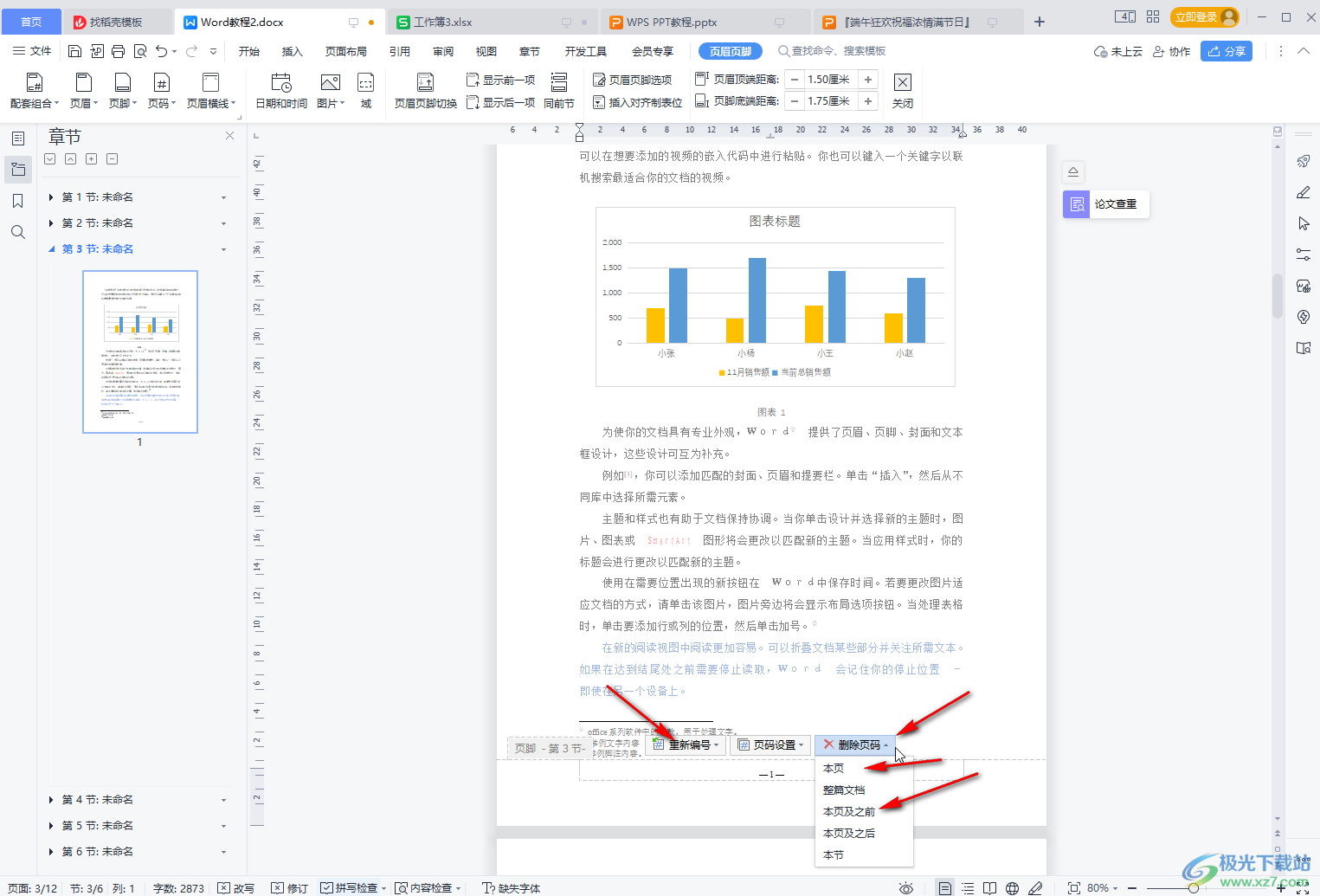This screenshot has height=896, width=1320.
Task: Click the 分享 share button
Action: pyautogui.click(x=1227, y=51)
